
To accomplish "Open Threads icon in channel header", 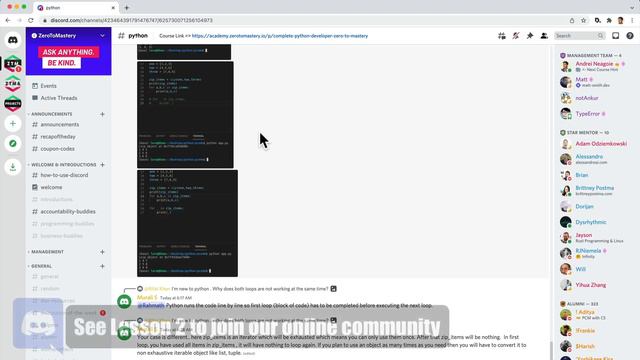I will tap(502, 36).
